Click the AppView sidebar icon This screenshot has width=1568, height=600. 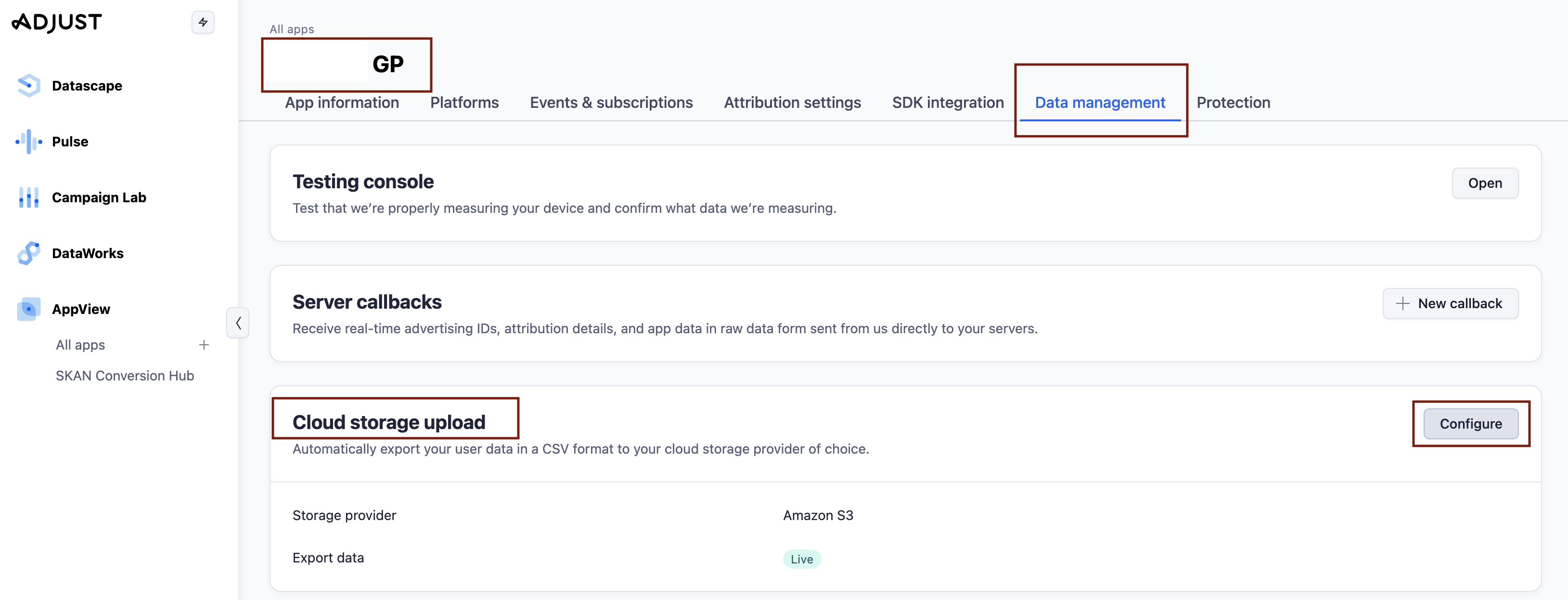pyautogui.click(x=28, y=310)
